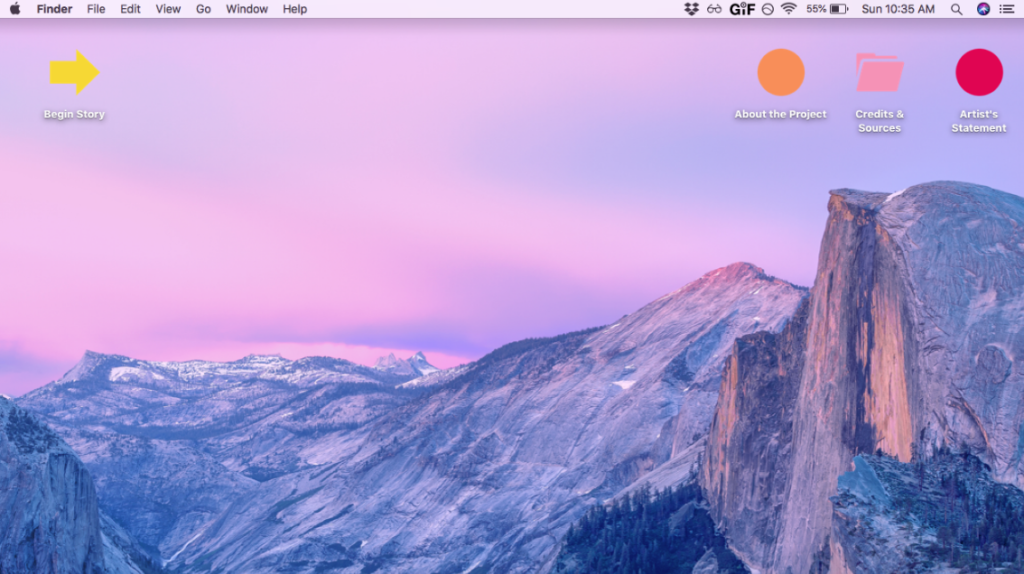Open the View menu
Screen dimensions: 1024x574
(x=168, y=9)
